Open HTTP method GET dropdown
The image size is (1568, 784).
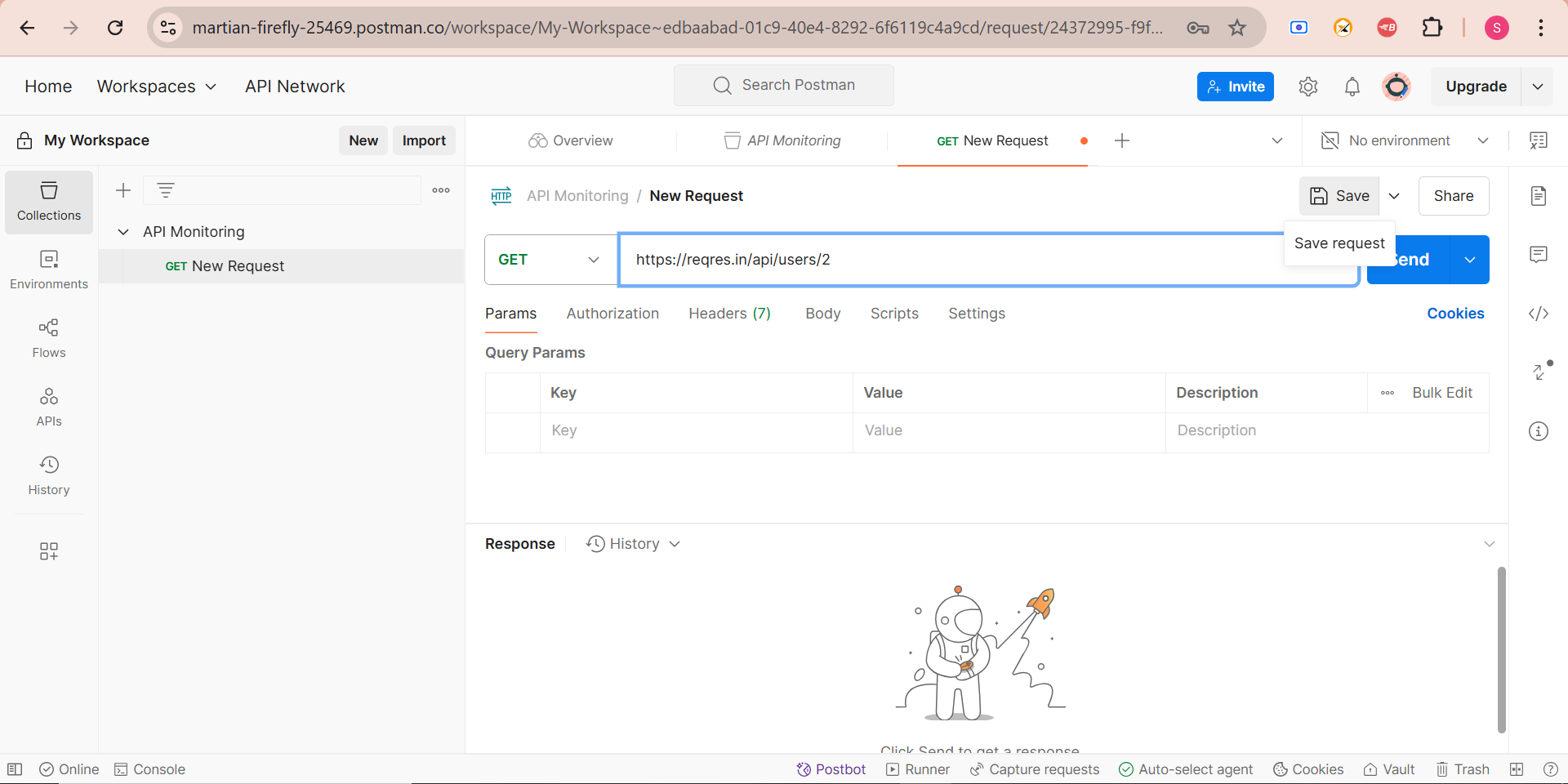click(x=550, y=260)
